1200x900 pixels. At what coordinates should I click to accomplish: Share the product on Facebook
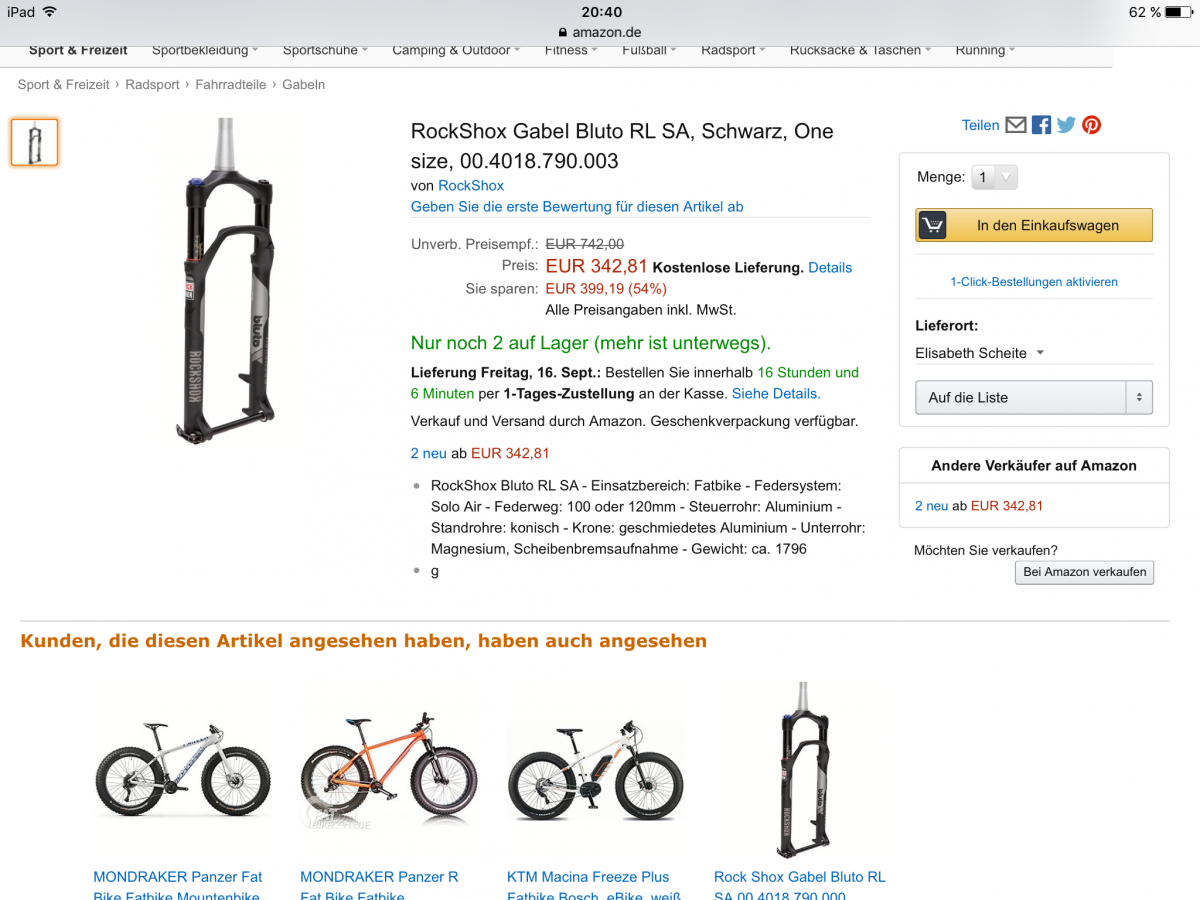pyautogui.click(x=1041, y=125)
